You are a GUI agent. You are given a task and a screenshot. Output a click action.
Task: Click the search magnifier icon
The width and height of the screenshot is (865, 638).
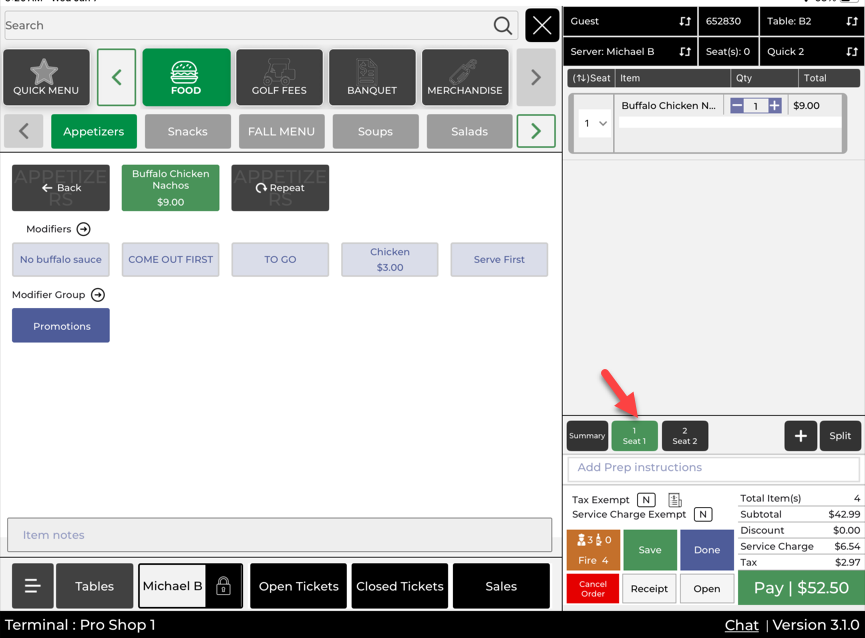[502, 26]
